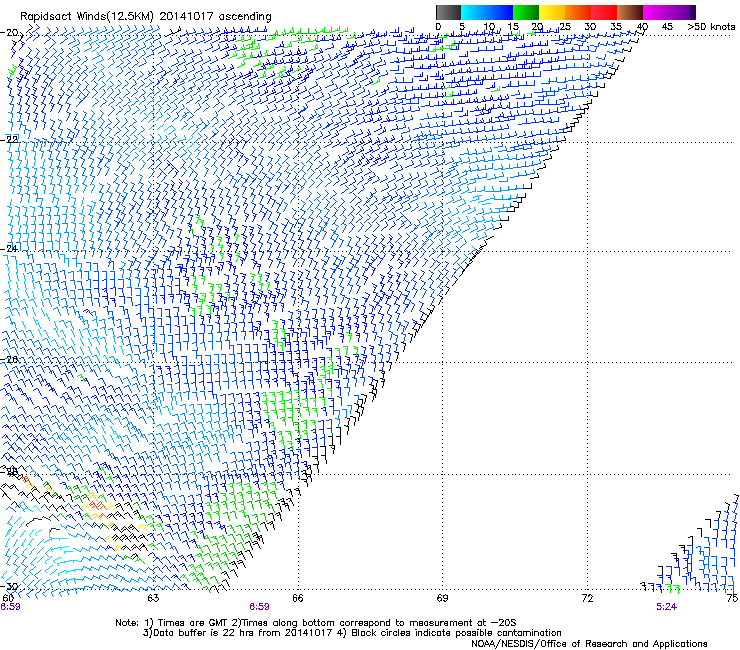Click the purple '6:59' time beneath longitude 60
Screen dimensions: 740x650
point(10,607)
